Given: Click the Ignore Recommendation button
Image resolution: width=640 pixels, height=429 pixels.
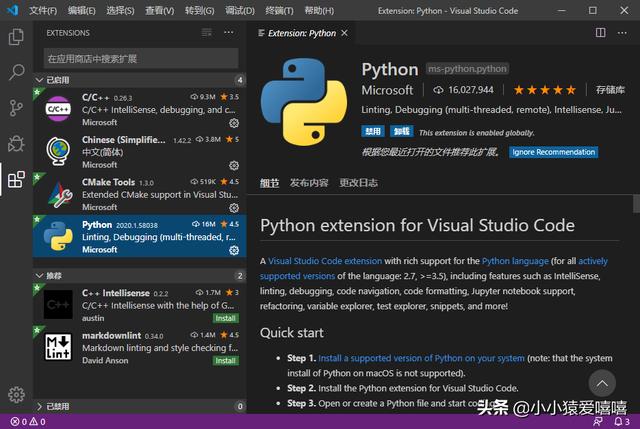Looking at the screenshot, I should pyautogui.click(x=553, y=152).
